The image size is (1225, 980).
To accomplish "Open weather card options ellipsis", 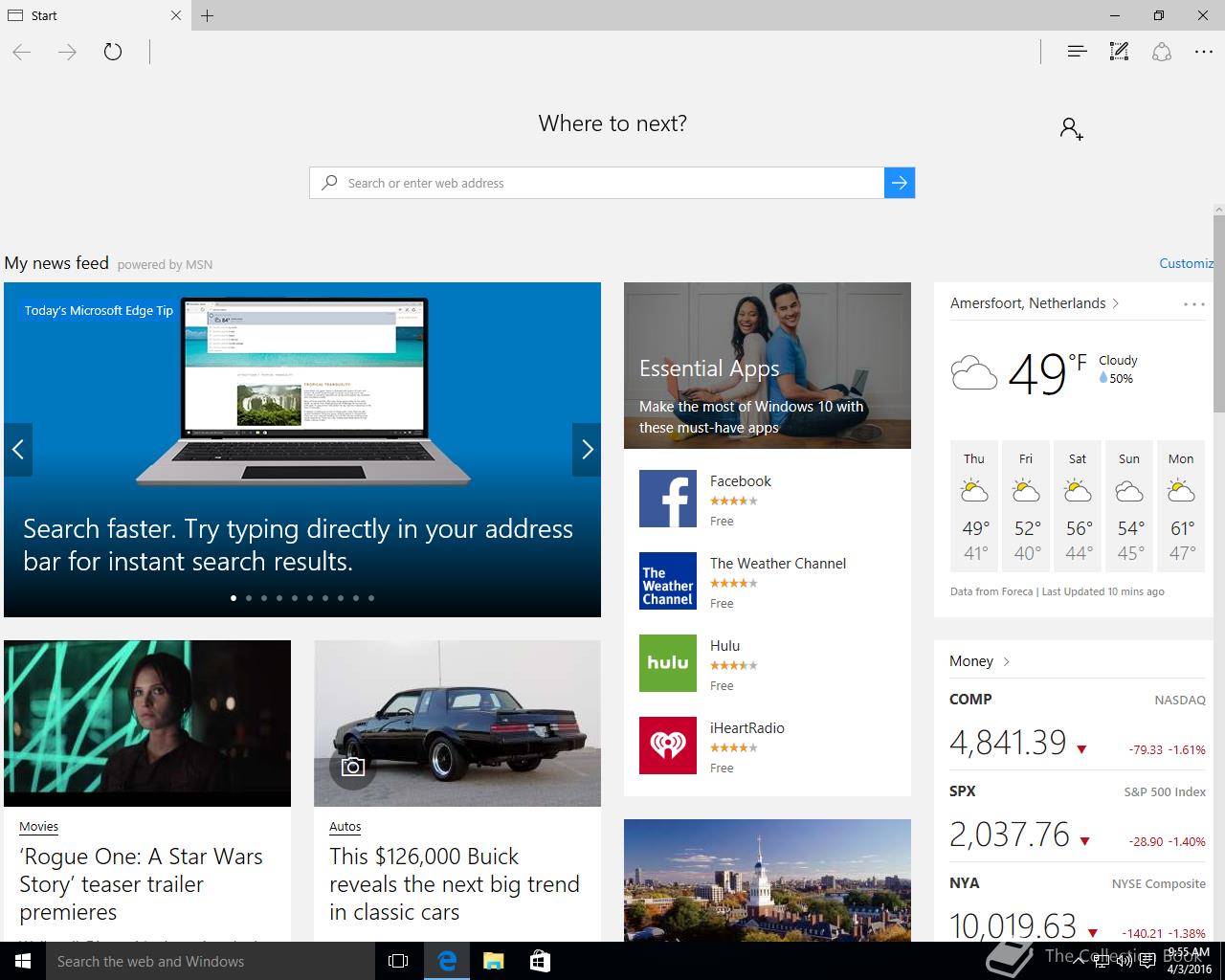I will point(1194,304).
